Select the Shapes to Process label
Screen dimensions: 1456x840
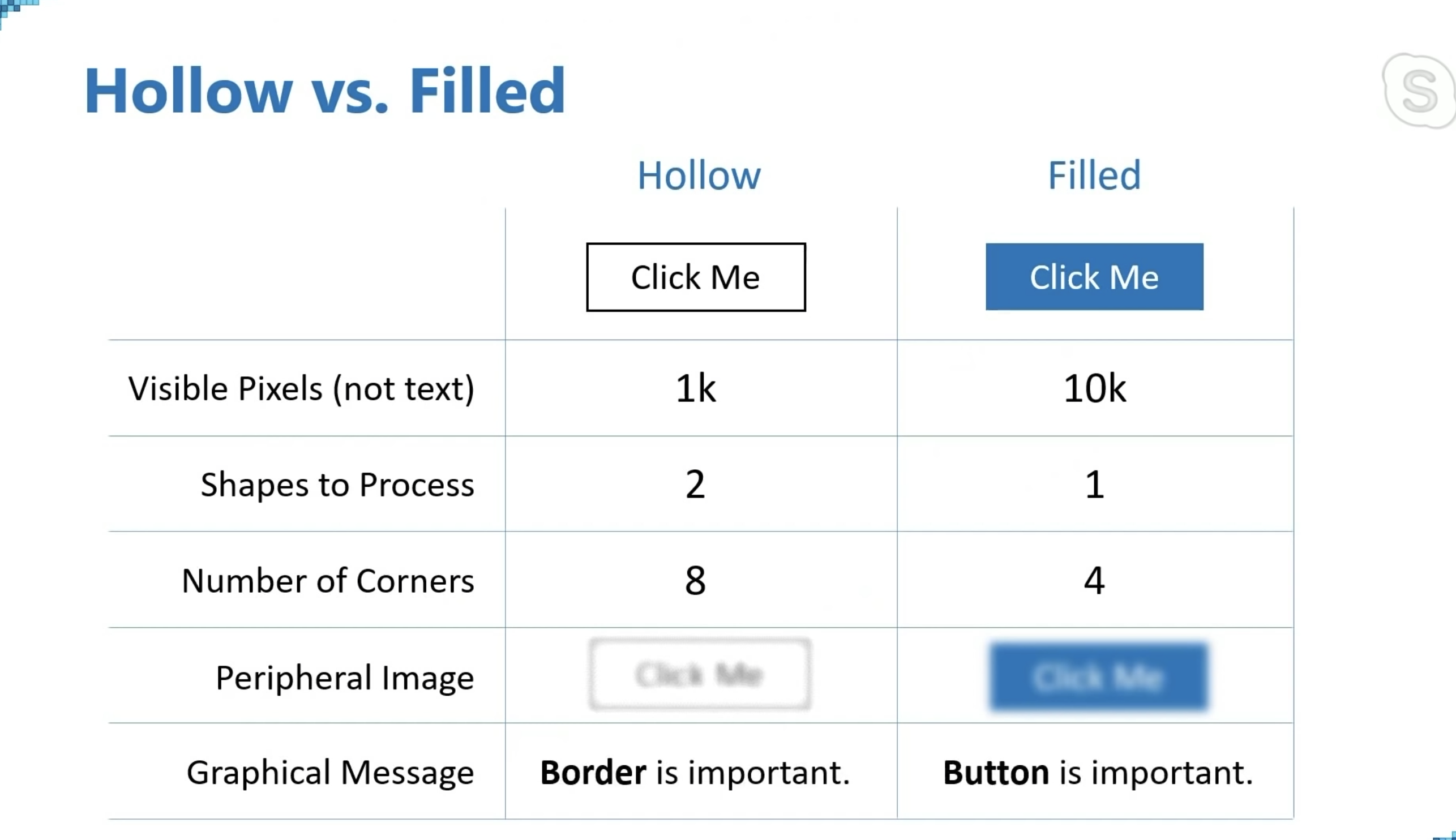337,485
